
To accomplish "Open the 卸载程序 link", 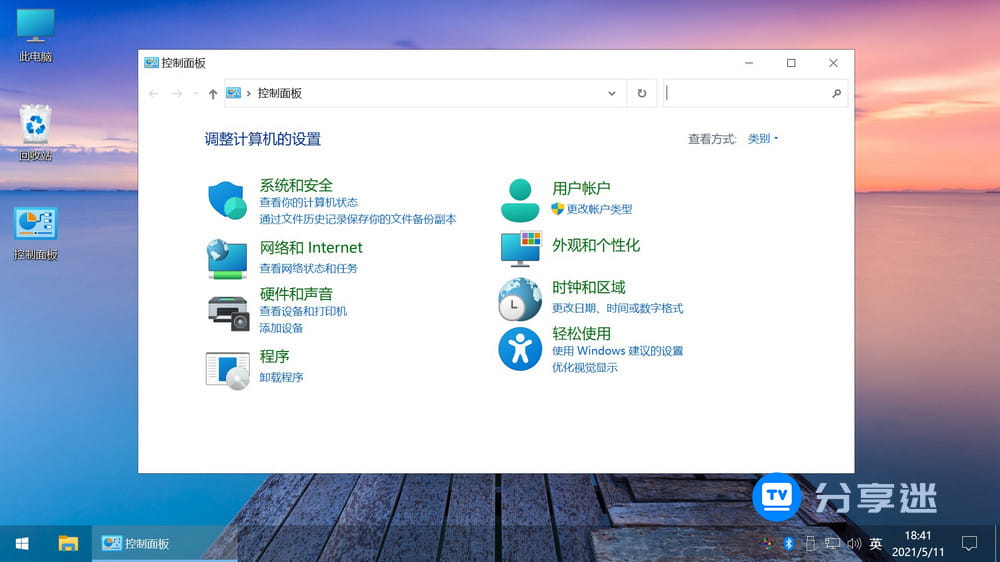I will coord(281,377).
